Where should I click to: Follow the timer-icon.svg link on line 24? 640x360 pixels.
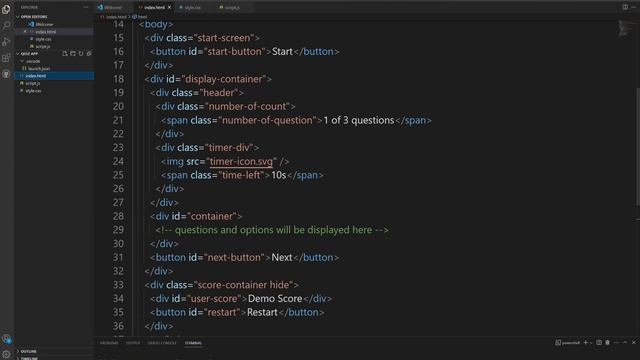pos(241,161)
